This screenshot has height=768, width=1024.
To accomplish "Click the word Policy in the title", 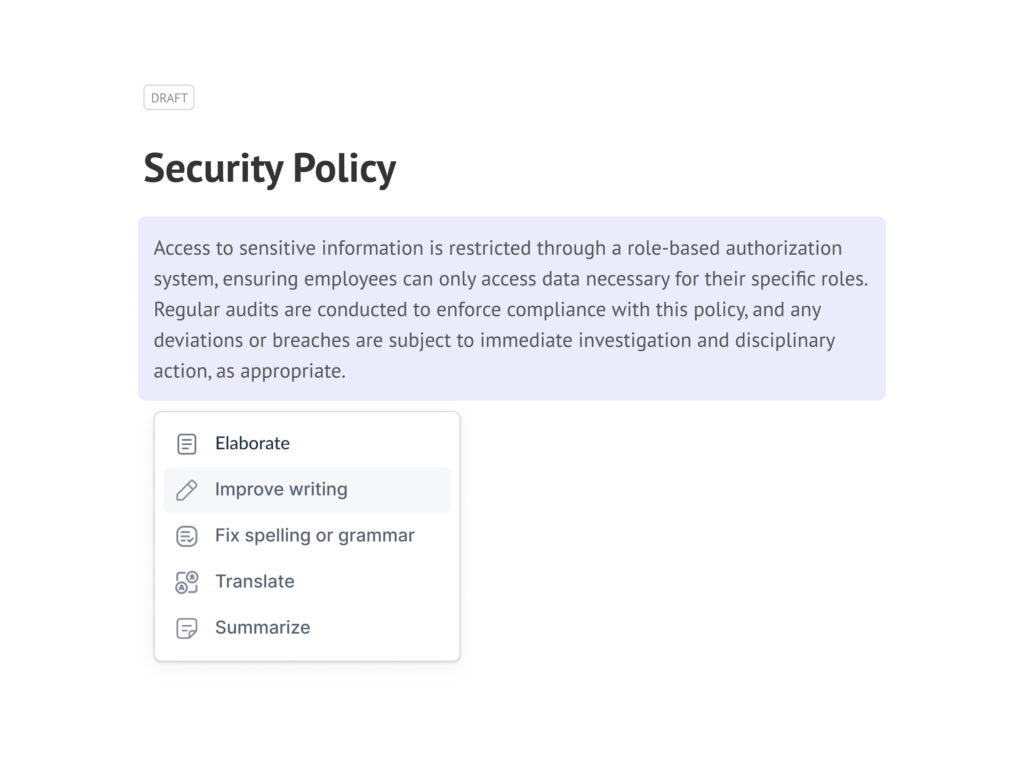I will tap(344, 168).
